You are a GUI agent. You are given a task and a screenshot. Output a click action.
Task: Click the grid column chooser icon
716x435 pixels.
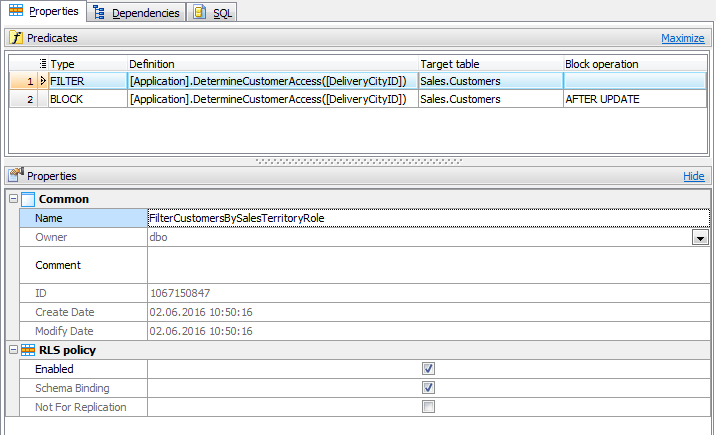tap(43, 64)
